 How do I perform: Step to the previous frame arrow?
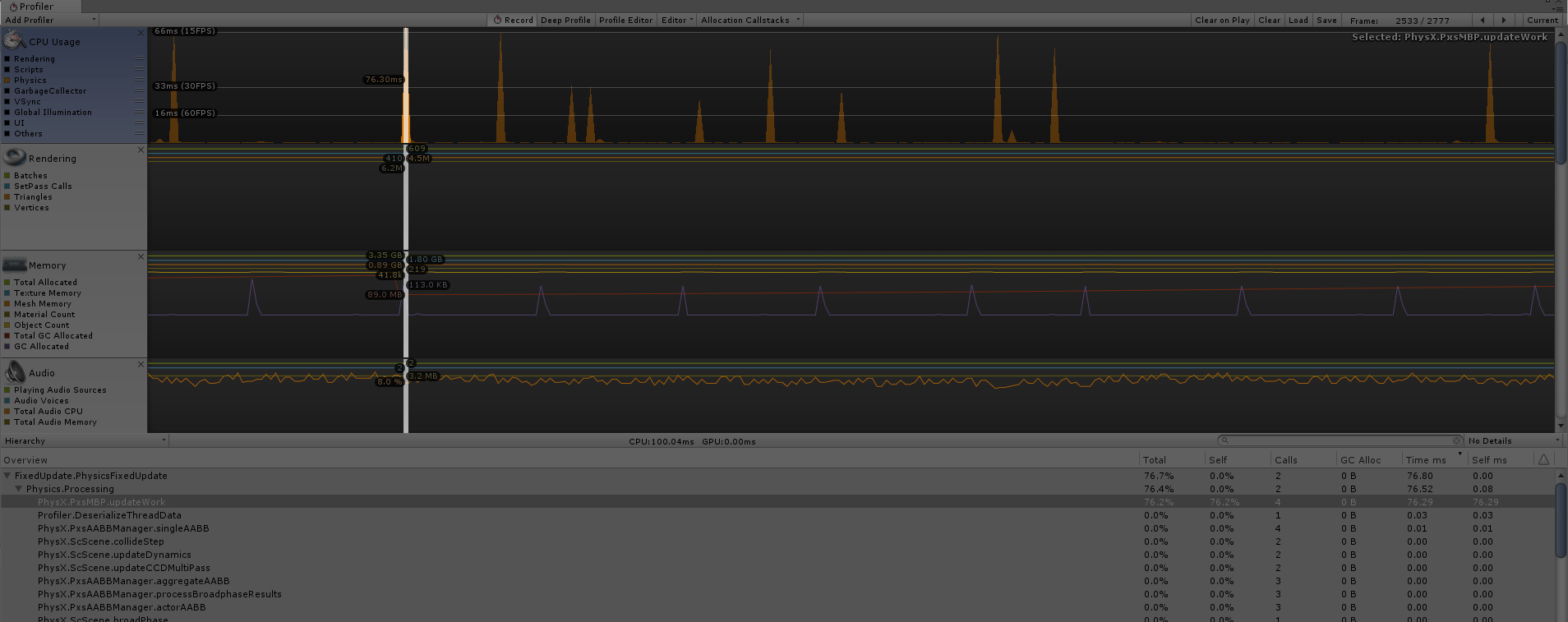[1483, 20]
